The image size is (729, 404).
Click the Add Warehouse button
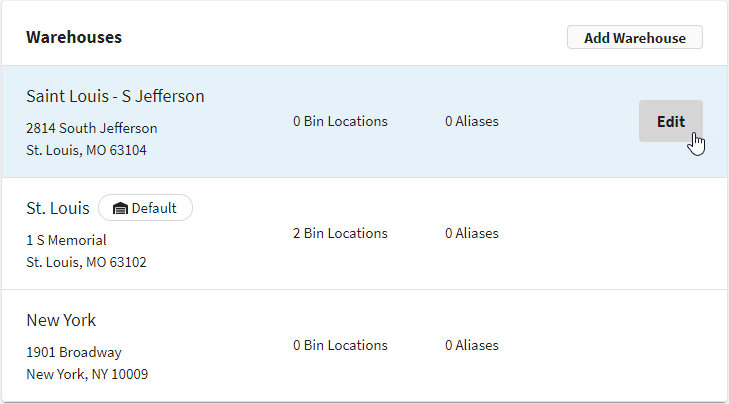coord(635,37)
